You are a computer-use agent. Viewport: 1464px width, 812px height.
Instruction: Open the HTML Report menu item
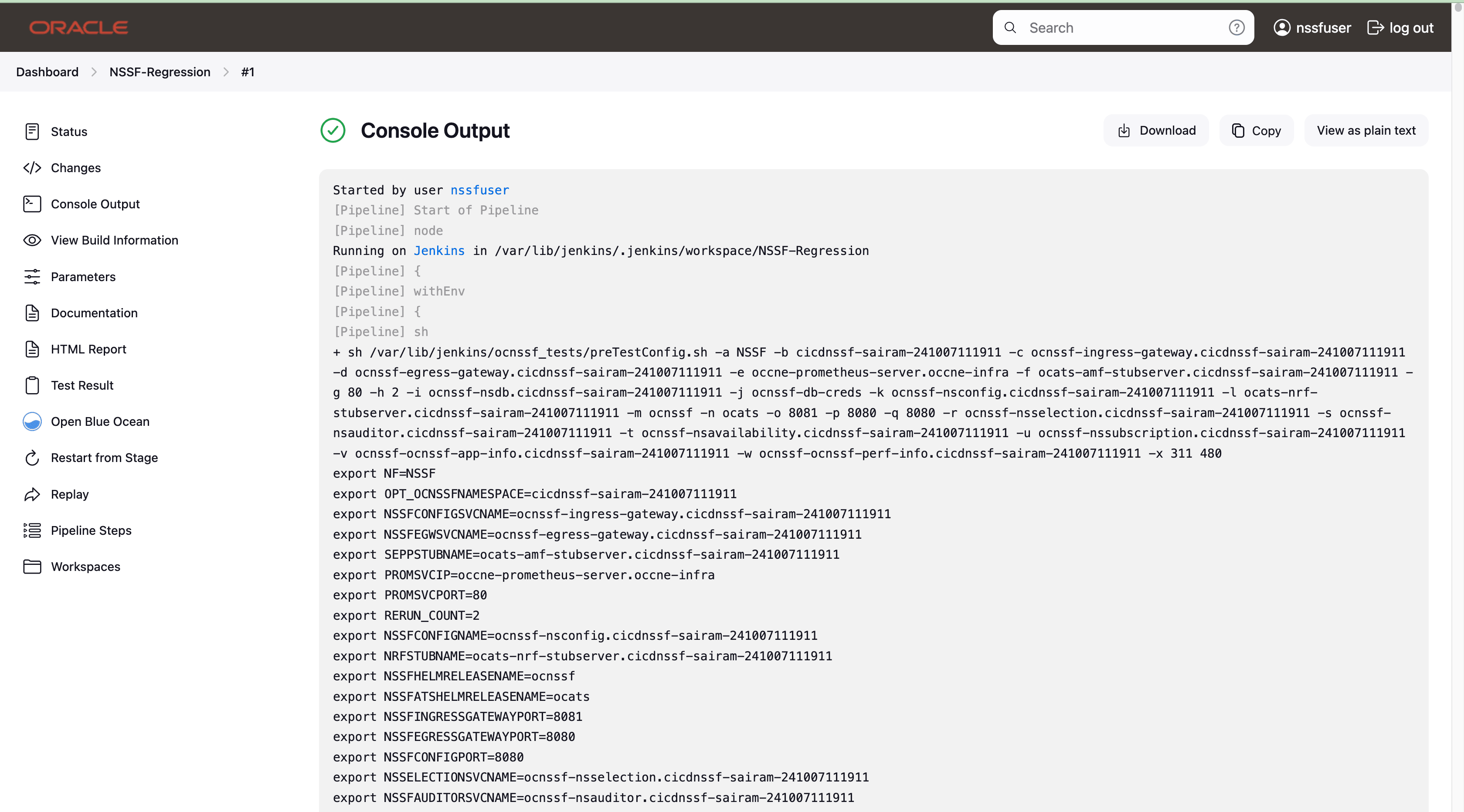tap(88, 350)
